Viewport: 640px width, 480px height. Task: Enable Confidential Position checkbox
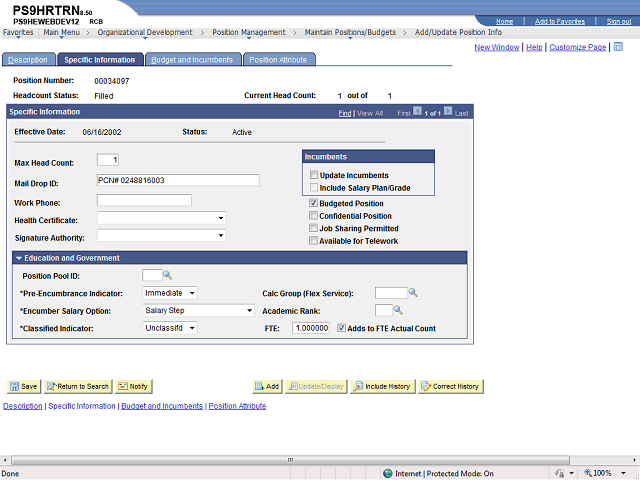click(x=313, y=216)
